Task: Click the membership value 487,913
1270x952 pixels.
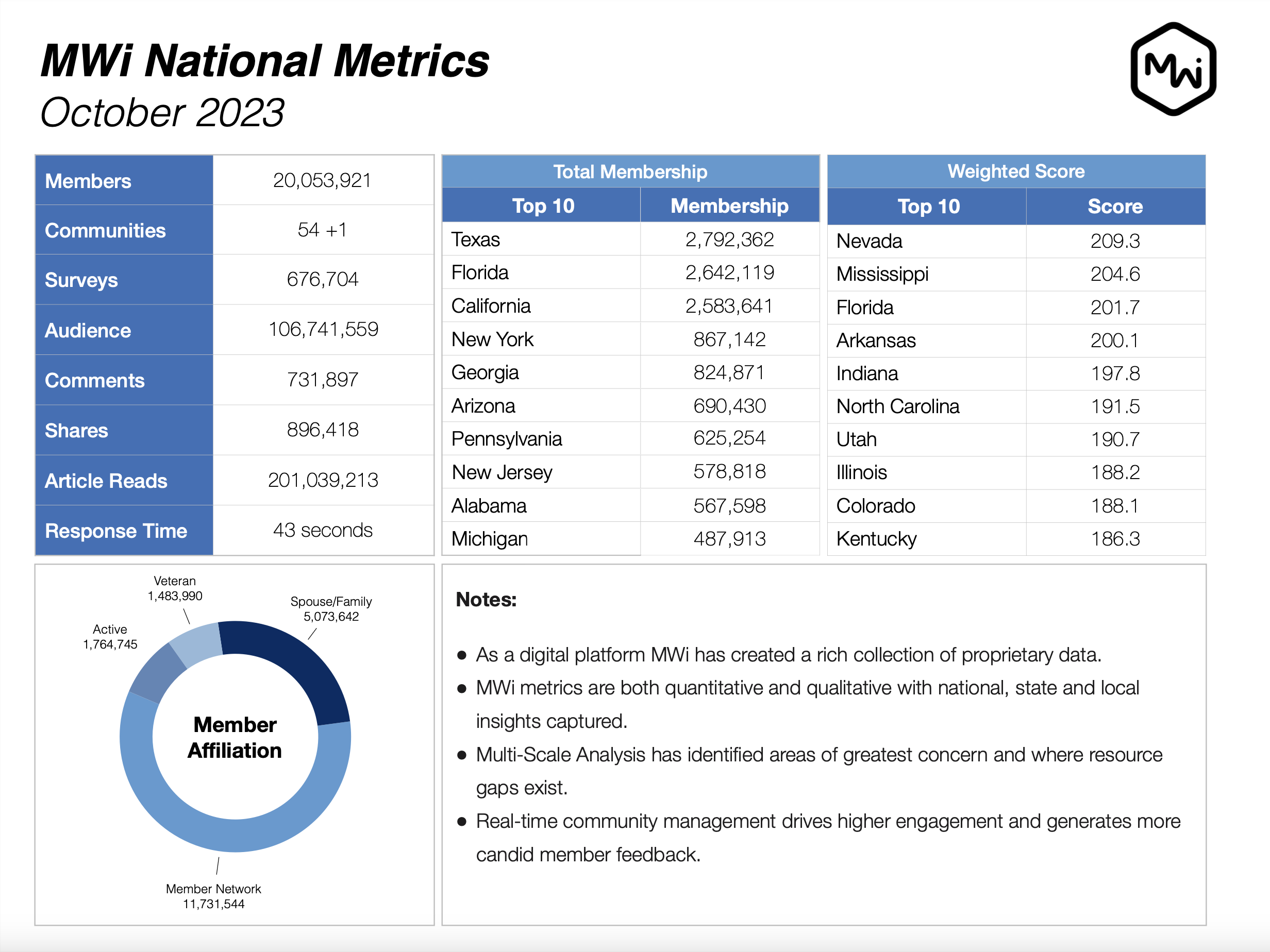Action: 730,539
